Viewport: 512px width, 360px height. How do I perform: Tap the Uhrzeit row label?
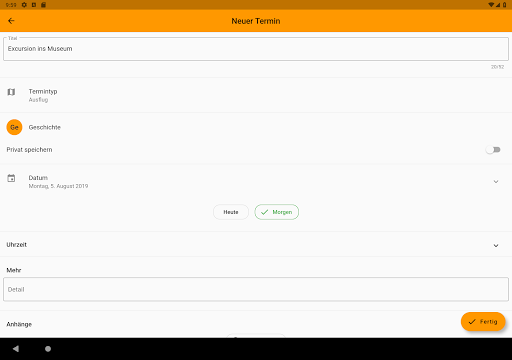pos(17,245)
